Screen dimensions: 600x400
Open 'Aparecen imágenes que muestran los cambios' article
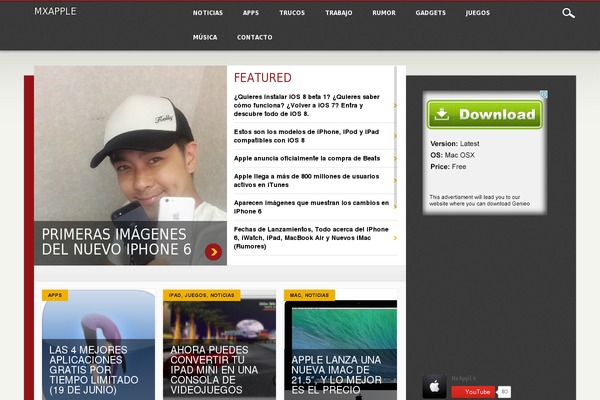point(311,207)
